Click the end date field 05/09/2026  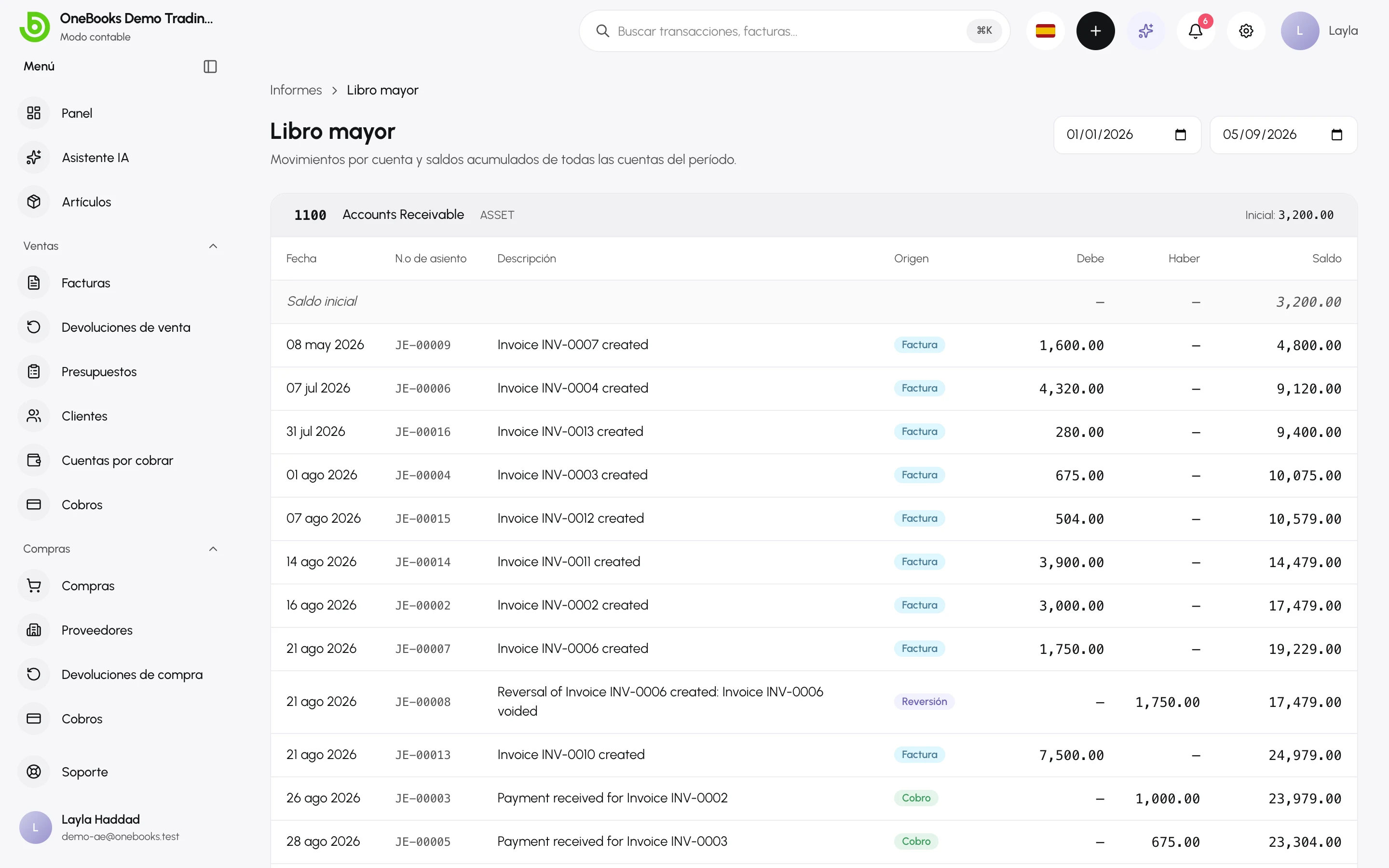click(x=1283, y=135)
